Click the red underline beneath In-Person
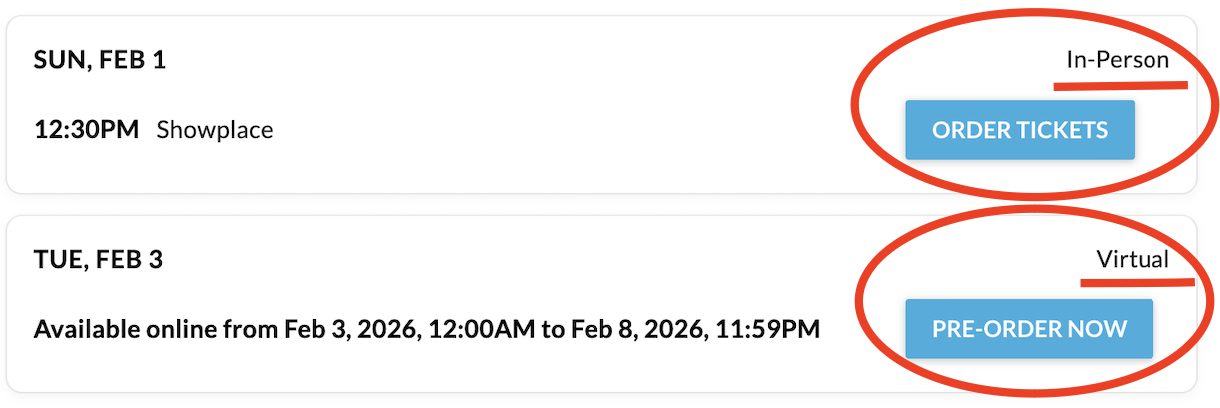This screenshot has width=1220, height=408. click(x=1120, y=86)
